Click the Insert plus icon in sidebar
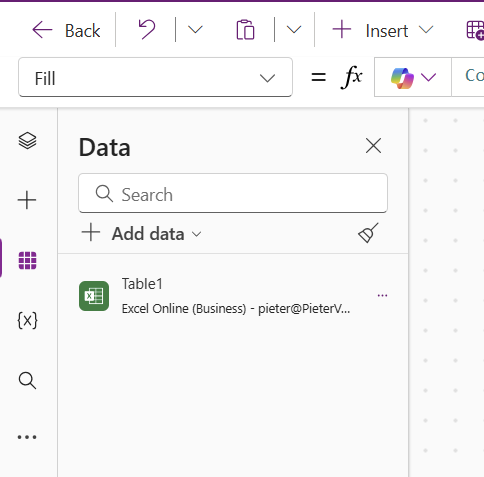This screenshot has width=484, height=477. tap(27, 200)
